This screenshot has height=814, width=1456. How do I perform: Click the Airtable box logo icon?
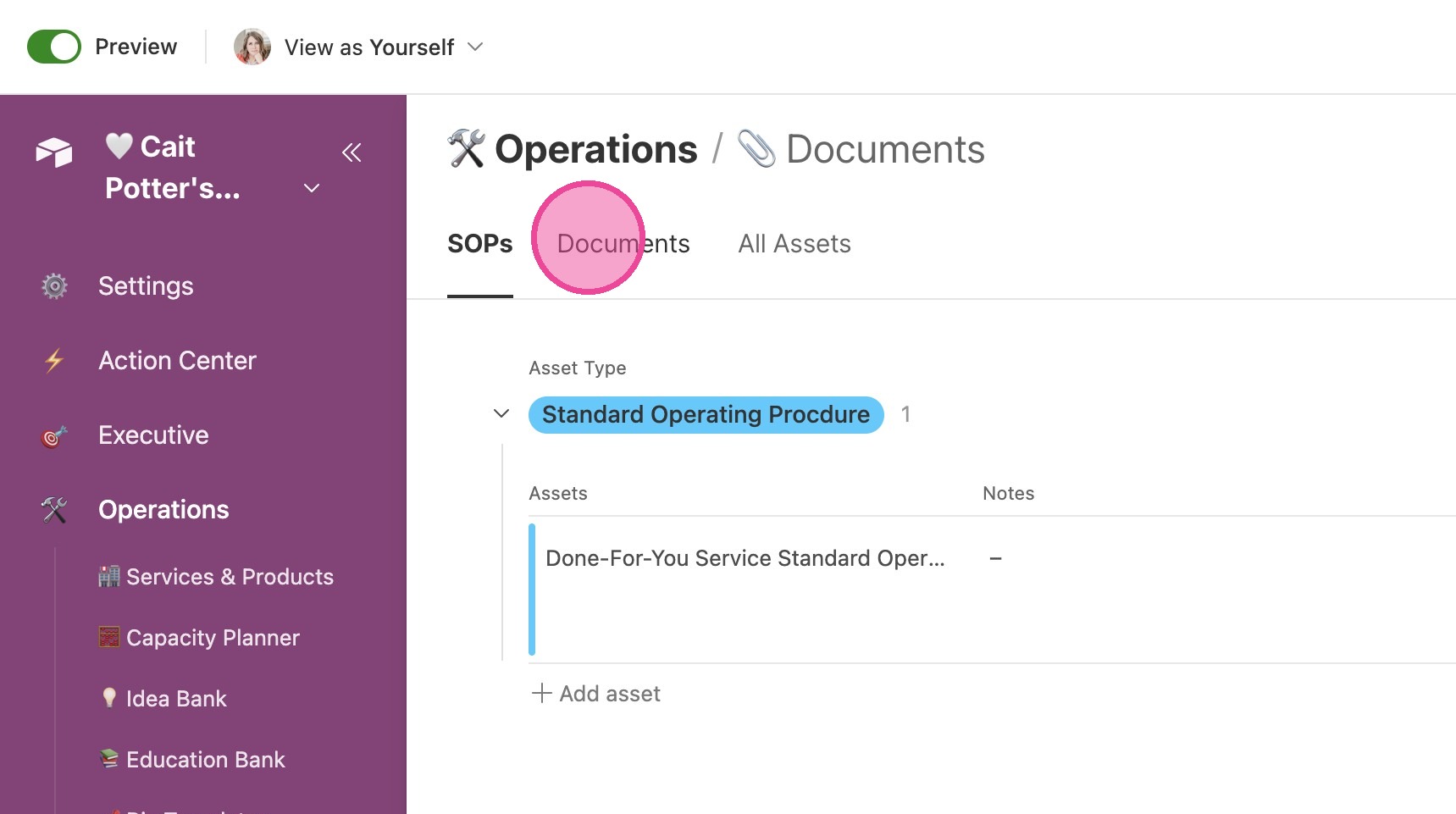pyautogui.click(x=54, y=152)
